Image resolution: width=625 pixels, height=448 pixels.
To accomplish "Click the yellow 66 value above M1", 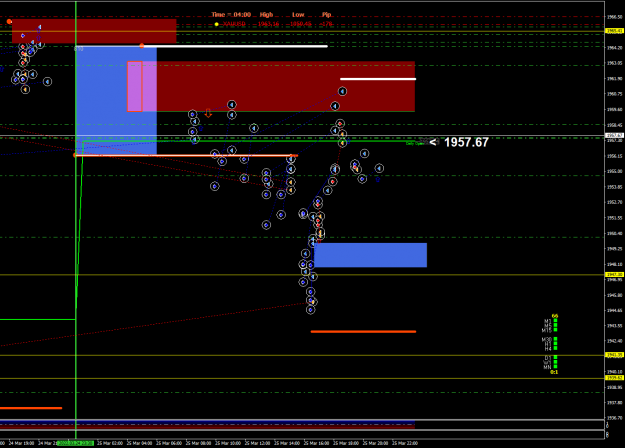I will 555,316.
